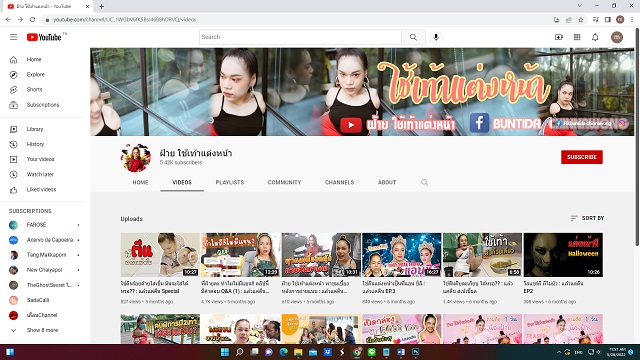Screen dimensions: 640x360
Task: Open Liked videos in sidebar
Action: tap(42, 190)
